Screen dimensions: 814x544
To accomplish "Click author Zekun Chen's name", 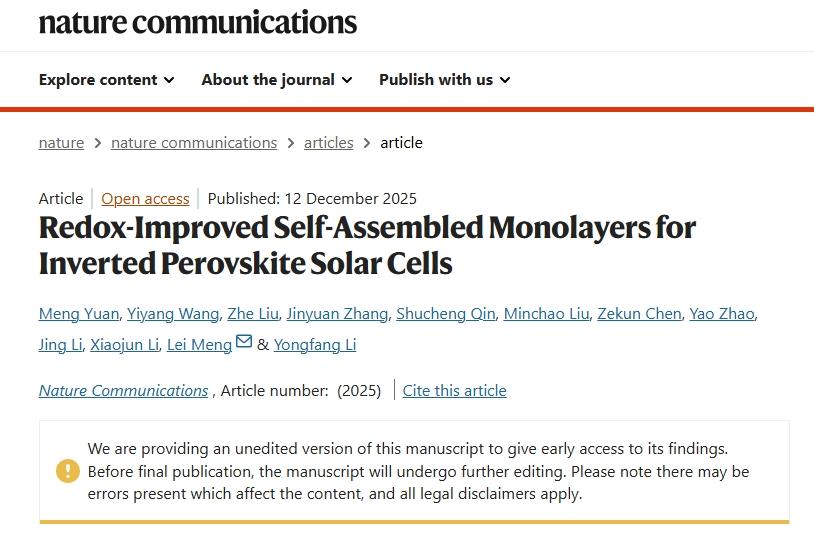I will (640, 314).
